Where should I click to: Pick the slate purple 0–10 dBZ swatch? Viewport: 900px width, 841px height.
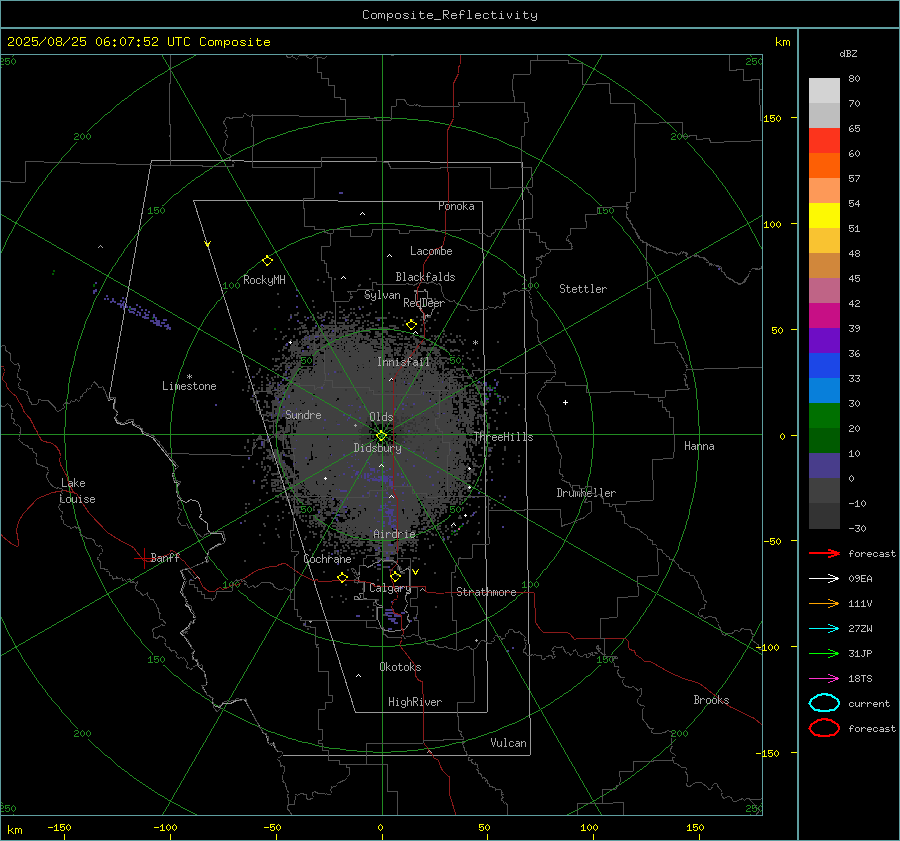click(824, 466)
